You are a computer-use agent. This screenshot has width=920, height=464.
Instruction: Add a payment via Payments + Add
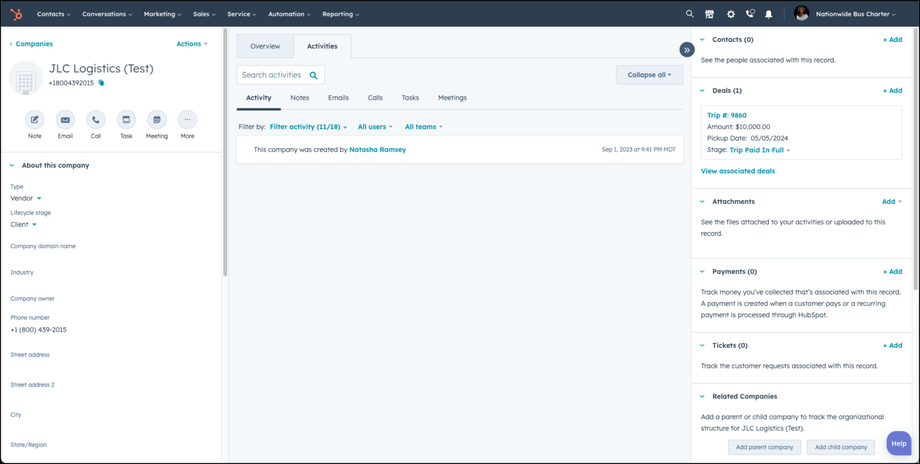click(x=892, y=272)
